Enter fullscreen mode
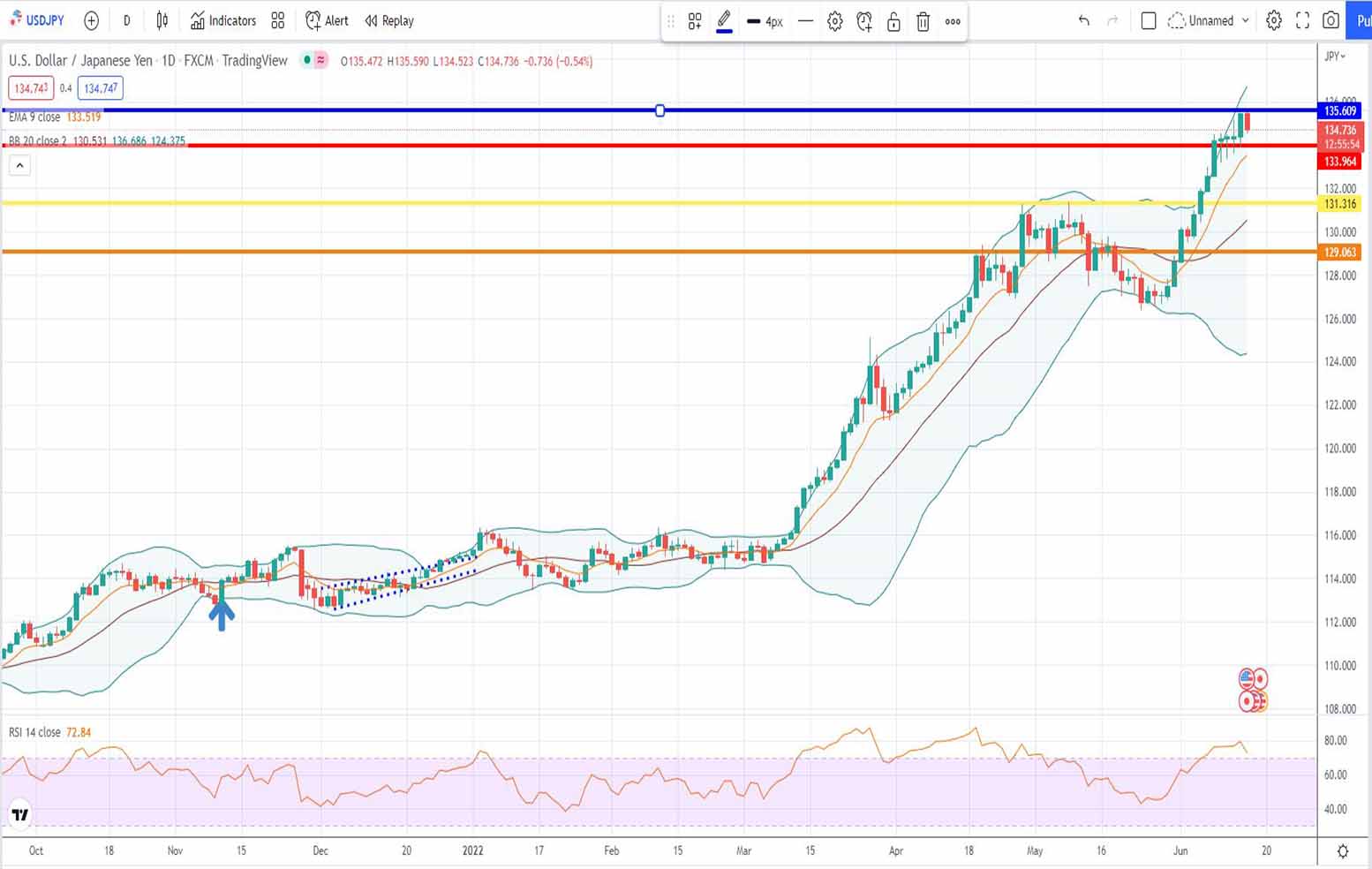 click(x=1302, y=20)
